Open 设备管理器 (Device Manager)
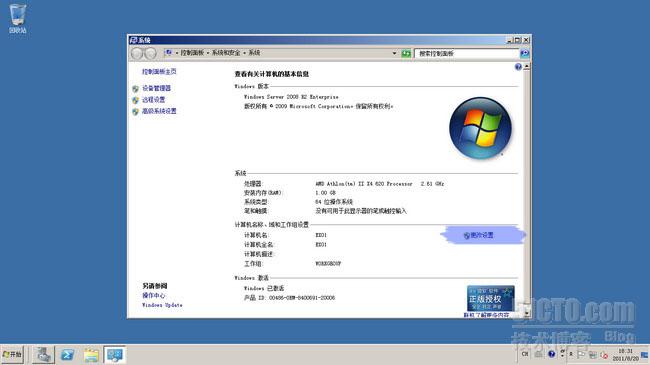The height and width of the screenshot is (365, 650). (156, 88)
